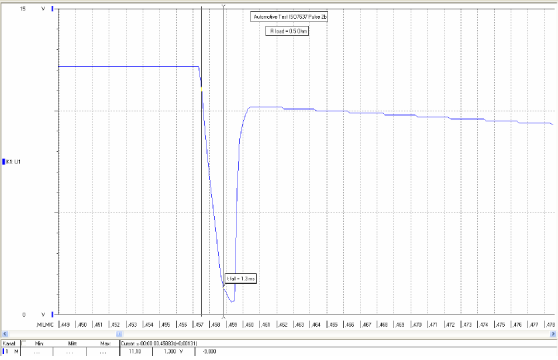Select the gray second cursor line

[223, 160]
